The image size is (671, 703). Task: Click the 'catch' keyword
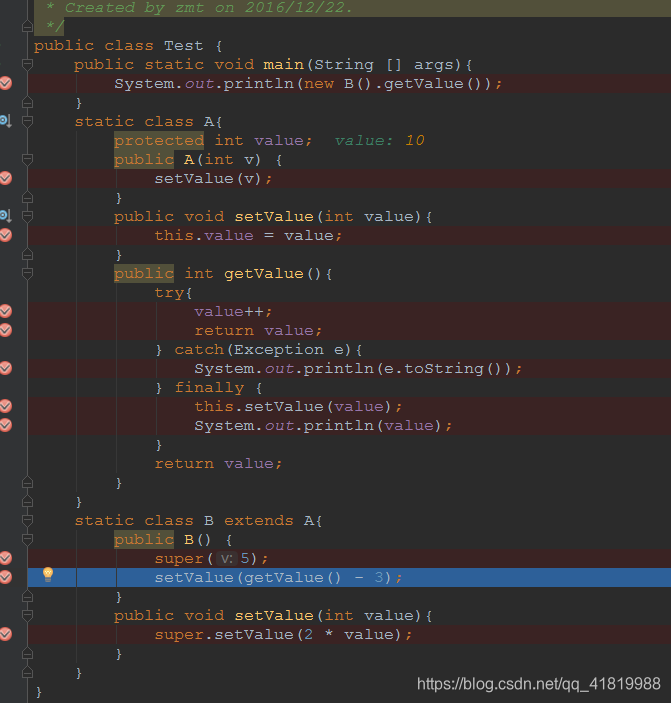coord(199,349)
